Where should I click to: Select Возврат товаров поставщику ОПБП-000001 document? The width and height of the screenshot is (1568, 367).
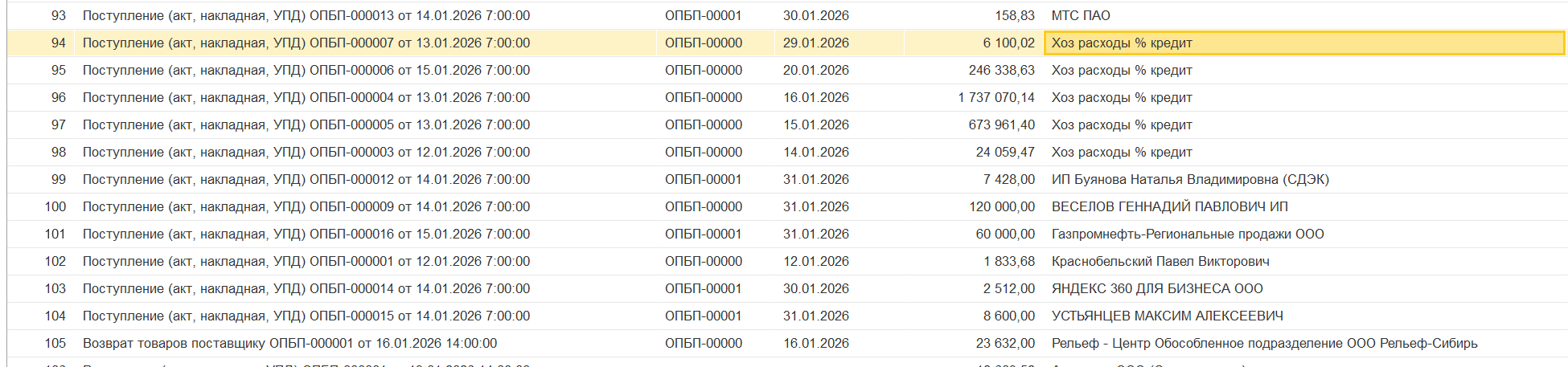click(289, 344)
